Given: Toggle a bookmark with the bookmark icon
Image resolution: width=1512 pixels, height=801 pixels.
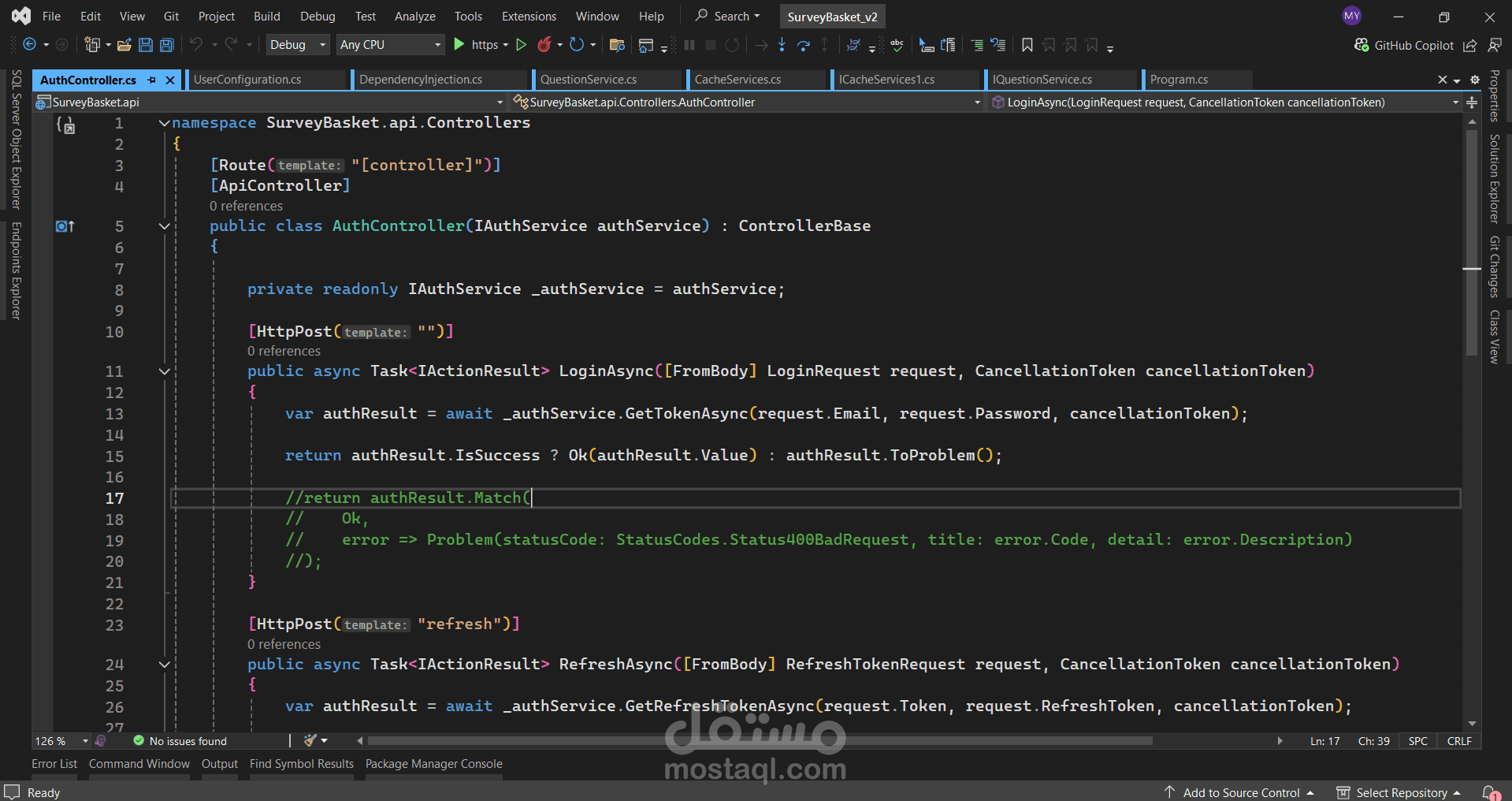Looking at the screenshot, I should [x=1027, y=45].
